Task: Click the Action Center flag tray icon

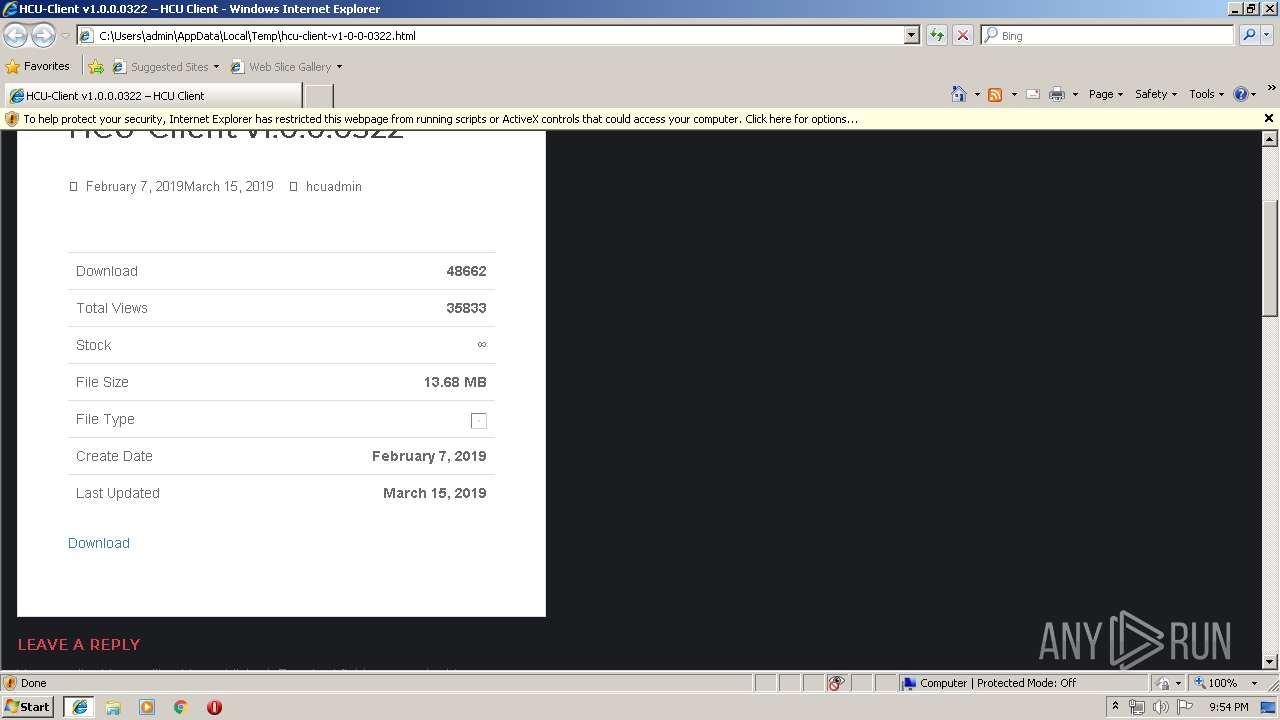Action: [x=1186, y=707]
